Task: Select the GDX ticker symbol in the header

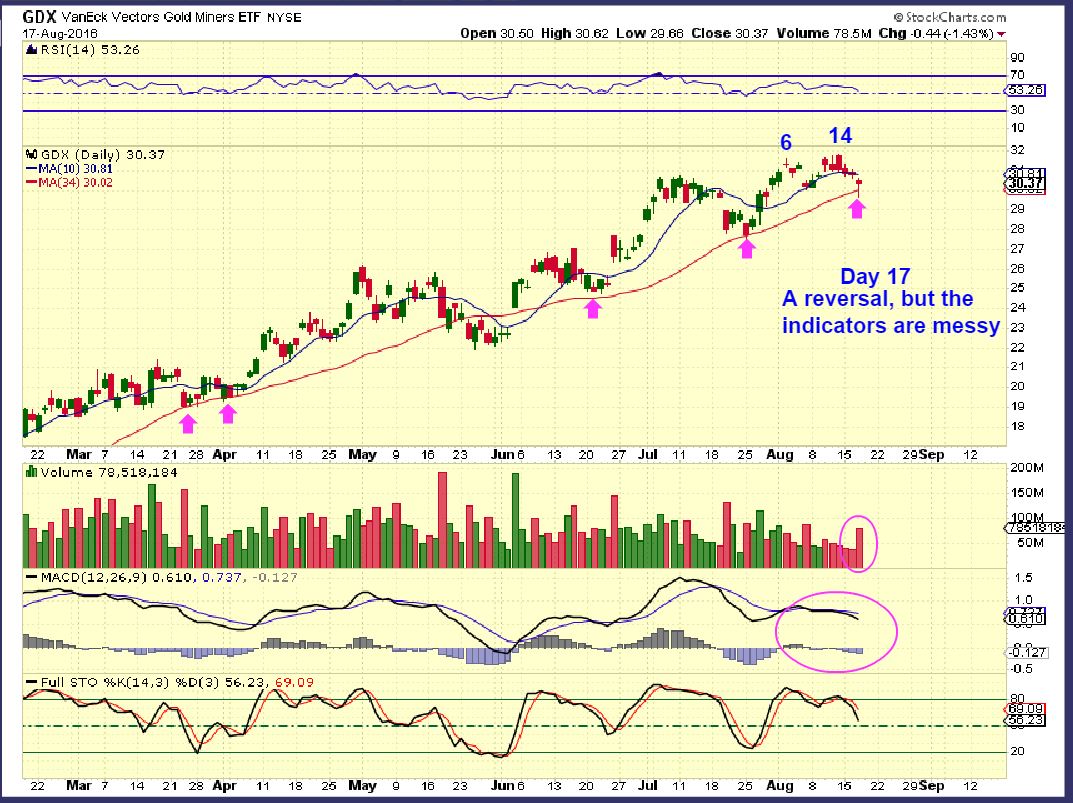Action: click(40, 17)
